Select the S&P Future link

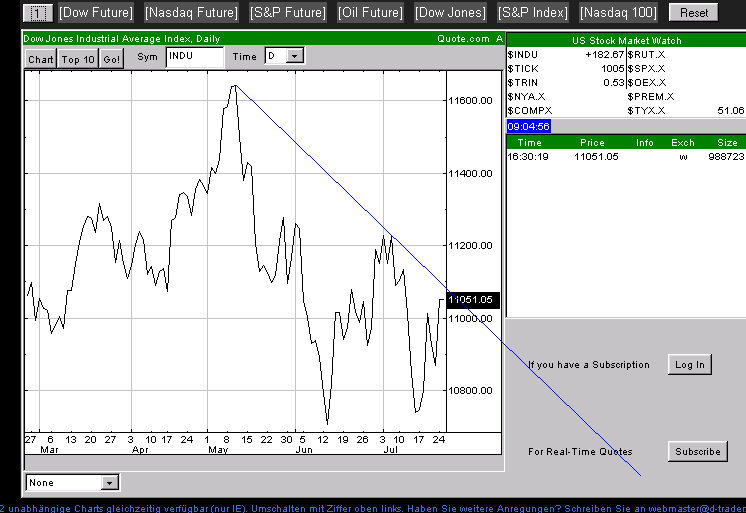coord(289,13)
